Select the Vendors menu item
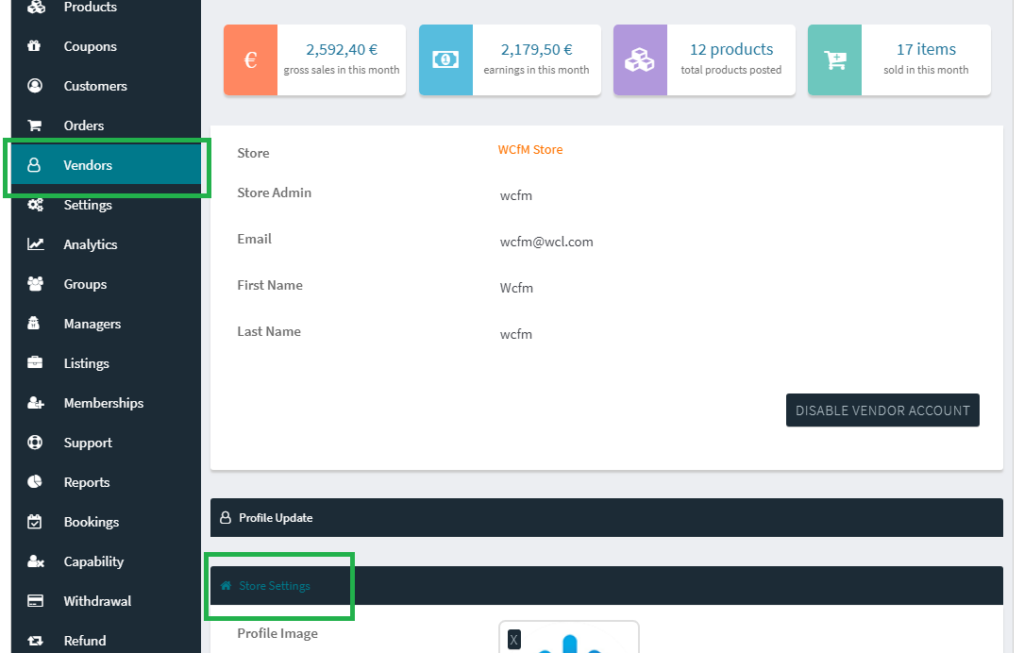 point(106,165)
